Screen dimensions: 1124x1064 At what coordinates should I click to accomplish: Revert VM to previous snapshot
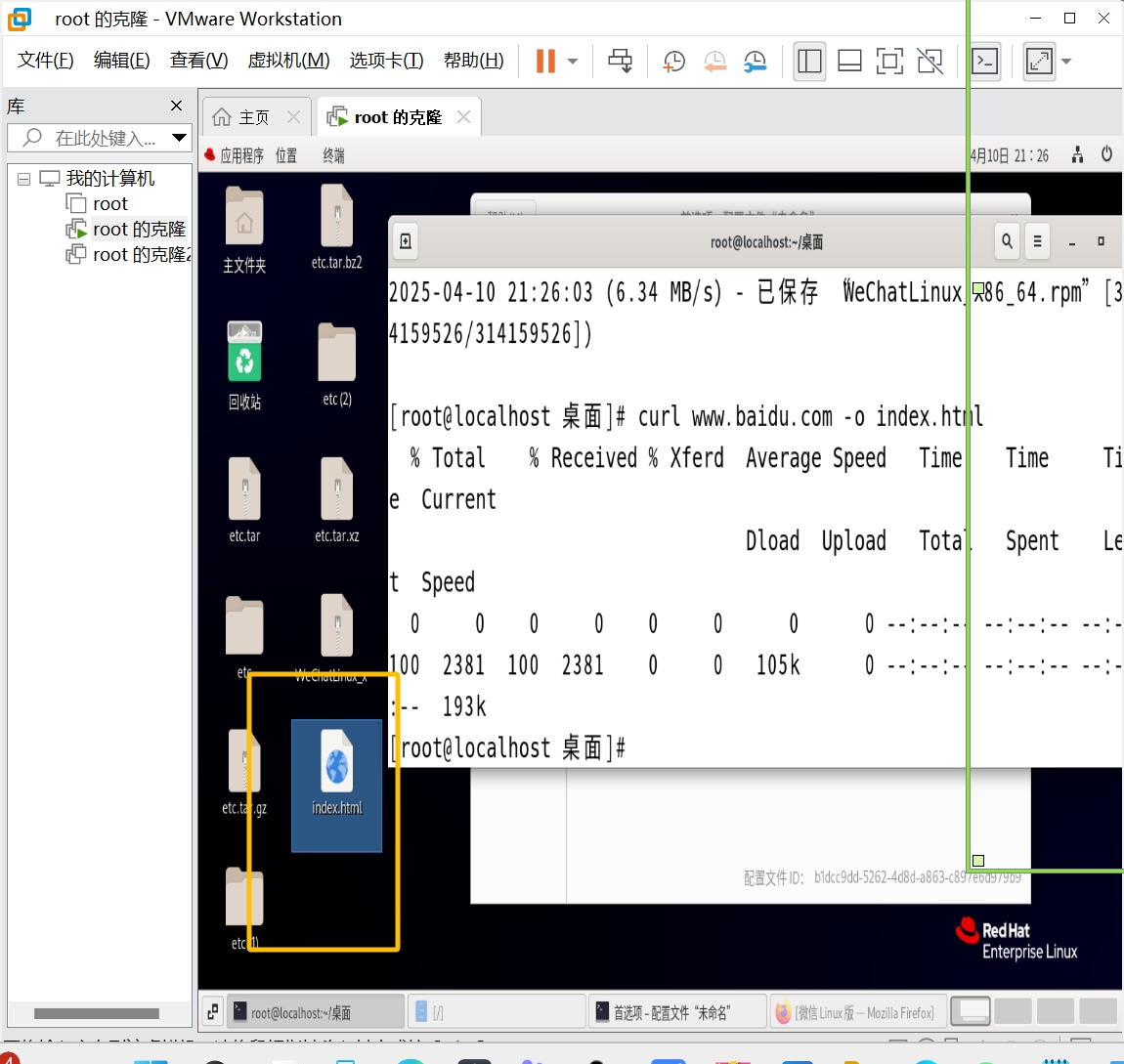click(714, 61)
